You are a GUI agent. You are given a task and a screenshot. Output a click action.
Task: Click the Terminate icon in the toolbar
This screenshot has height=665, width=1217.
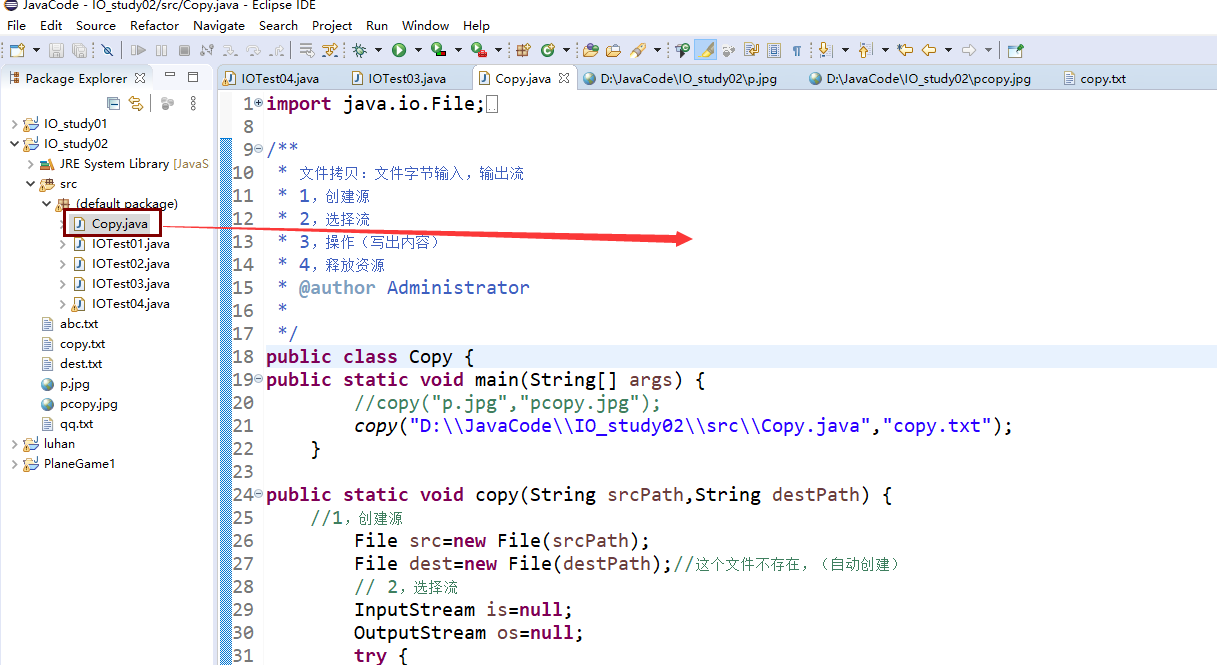tap(184, 50)
